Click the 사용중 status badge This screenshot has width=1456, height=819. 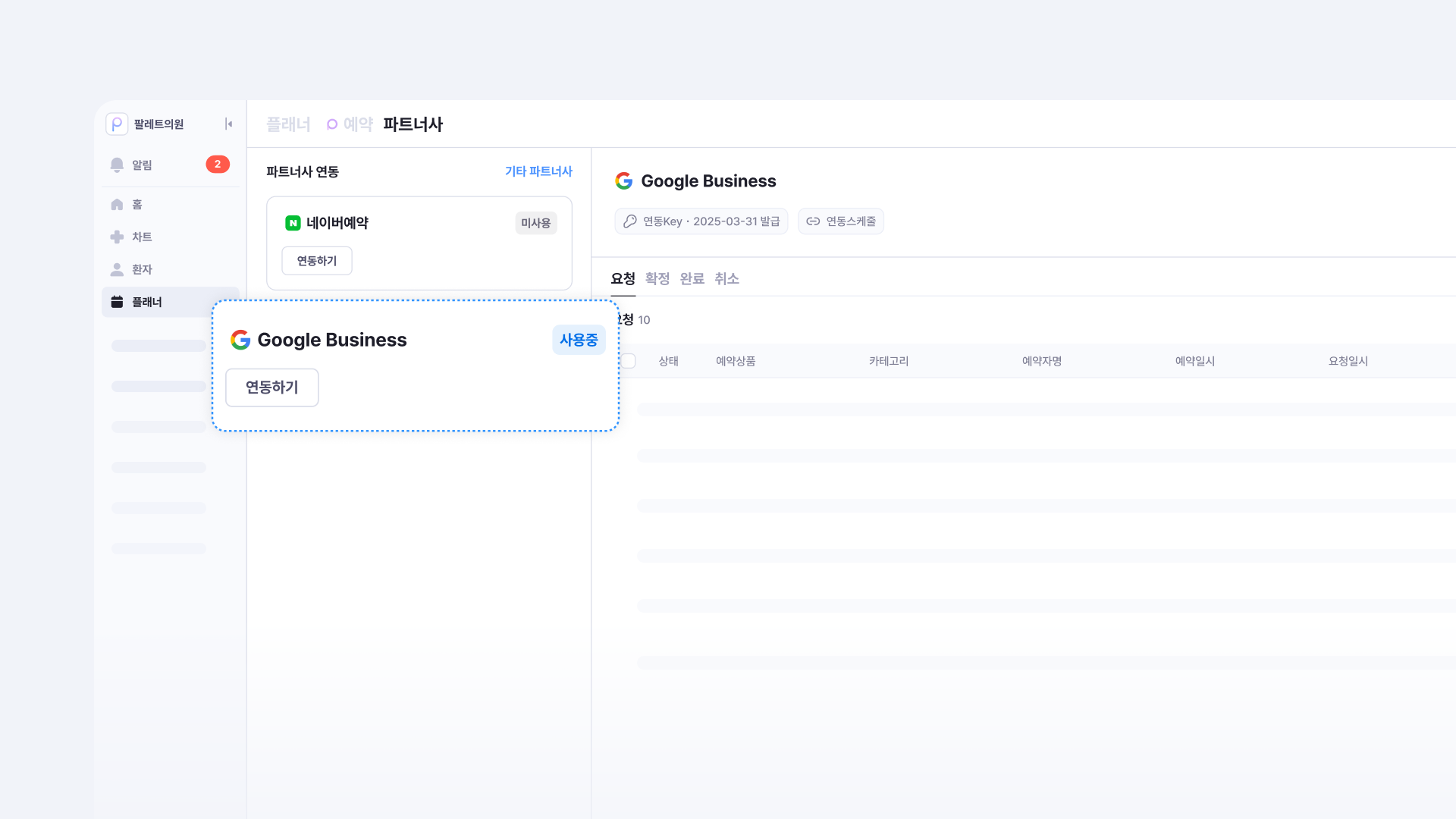pos(579,340)
